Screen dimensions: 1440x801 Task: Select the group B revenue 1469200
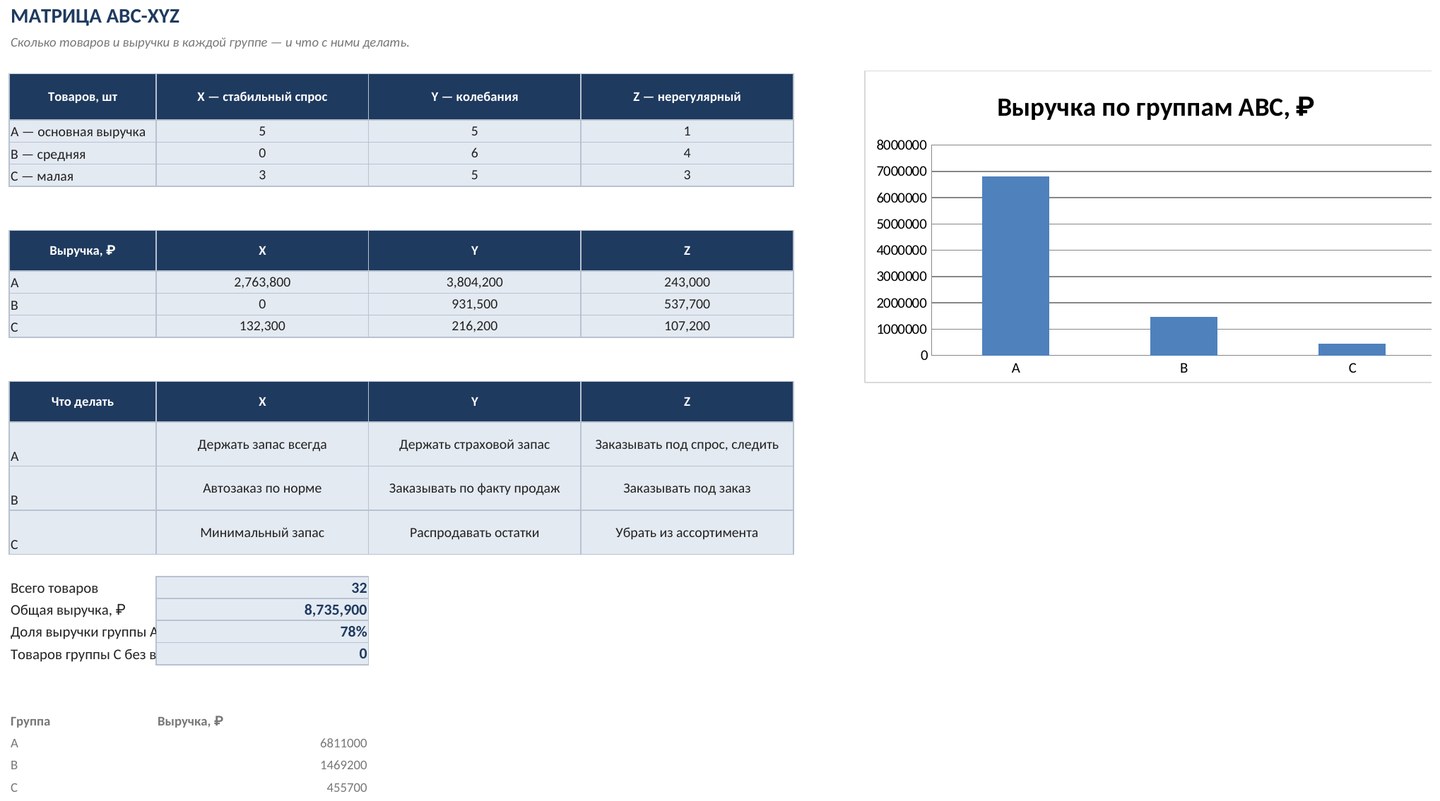tap(343, 765)
